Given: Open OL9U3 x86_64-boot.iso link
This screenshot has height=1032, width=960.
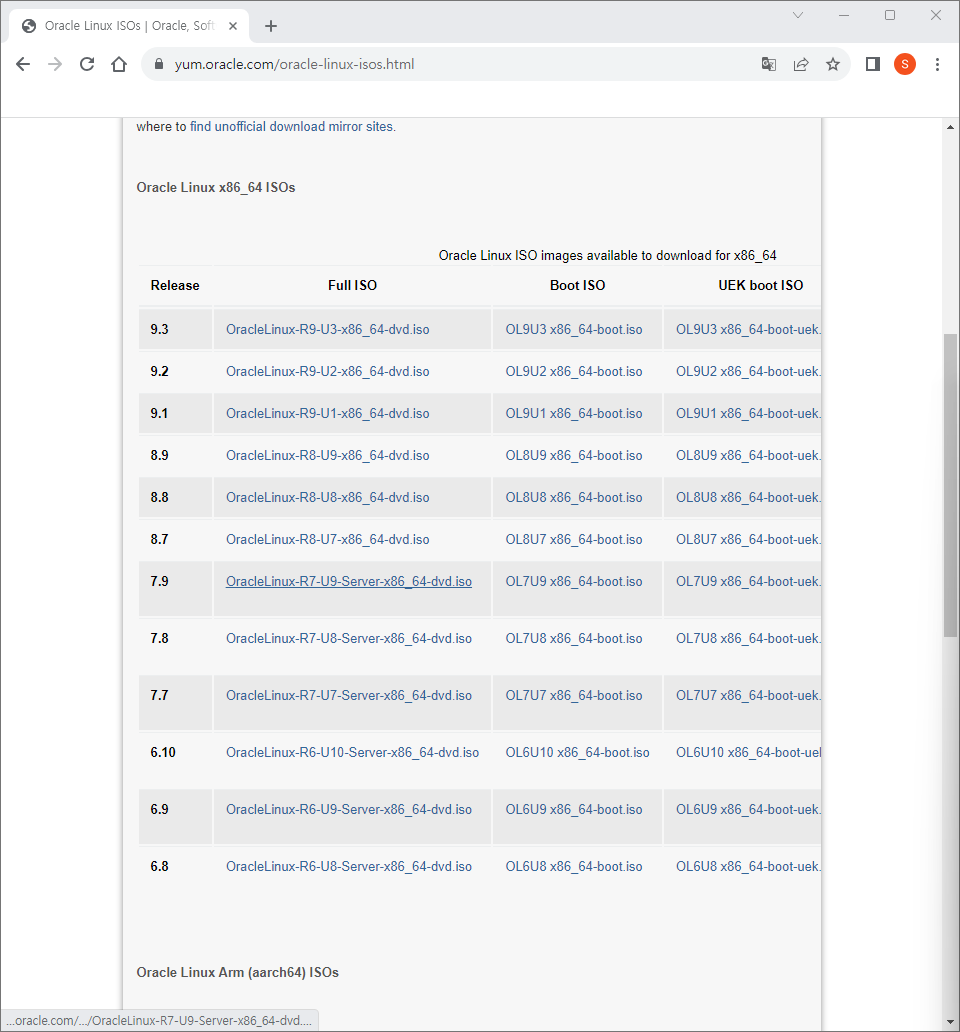Looking at the screenshot, I should [x=574, y=329].
